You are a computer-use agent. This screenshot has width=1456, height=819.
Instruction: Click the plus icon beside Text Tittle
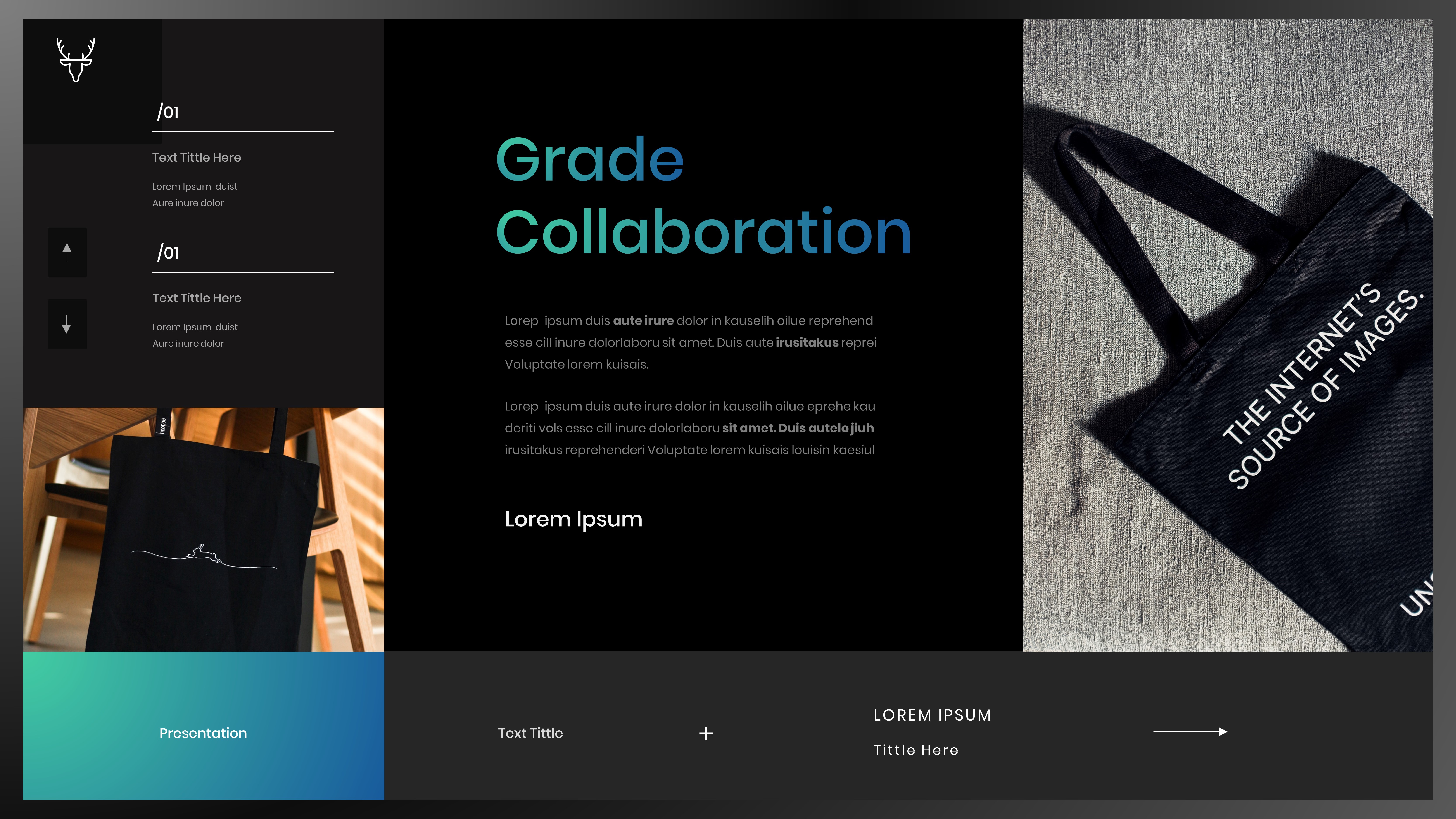(x=705, y=733)
